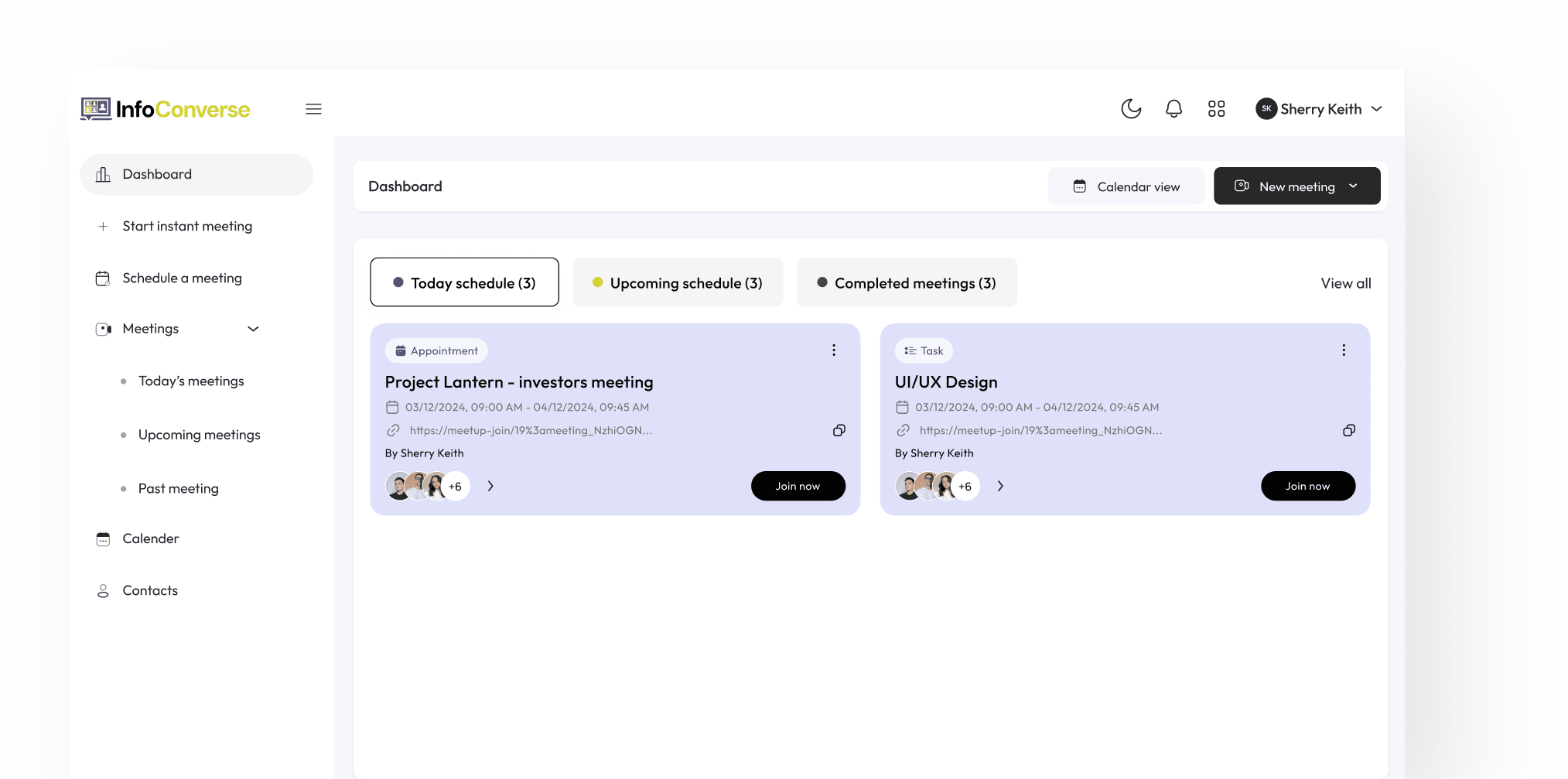Collapse the Meetings submenu chevron
1568x779 pixels.
click(x=253, y=330)
